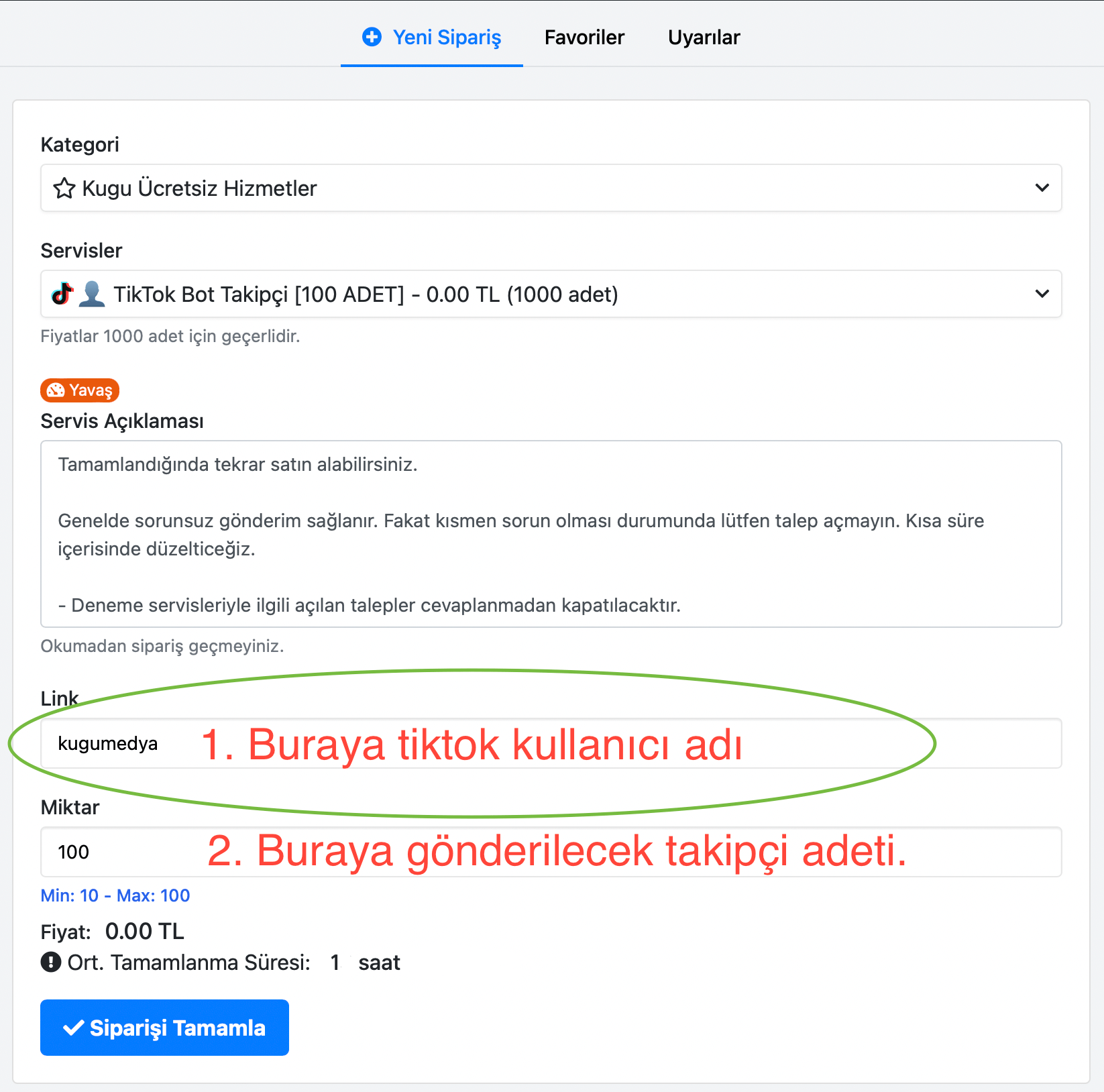Click the 'Kategori' field label
This screenshot has height=1092, width=1104.
coord(80,144)
